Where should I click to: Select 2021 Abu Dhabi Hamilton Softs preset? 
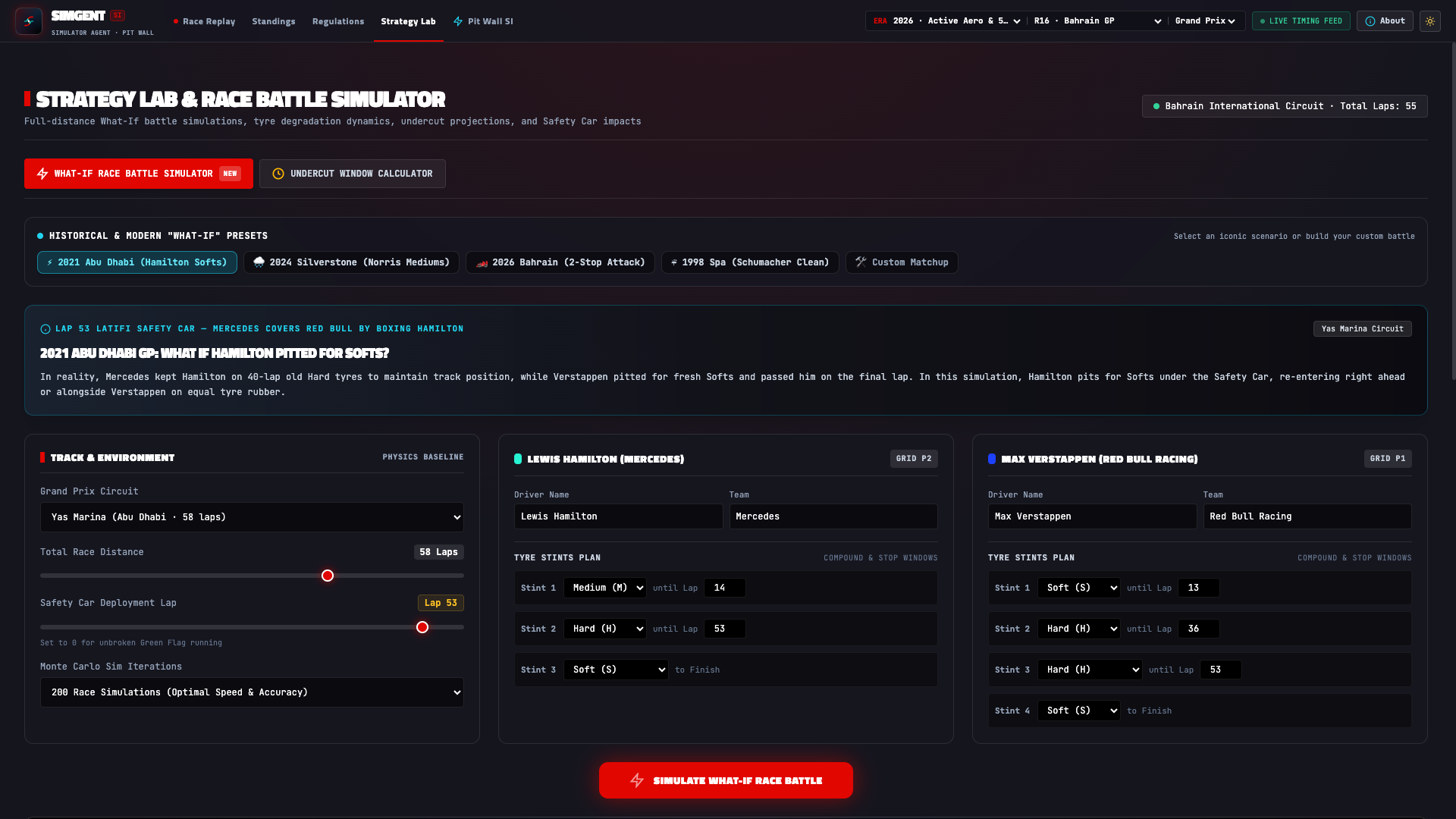[137, 262]
